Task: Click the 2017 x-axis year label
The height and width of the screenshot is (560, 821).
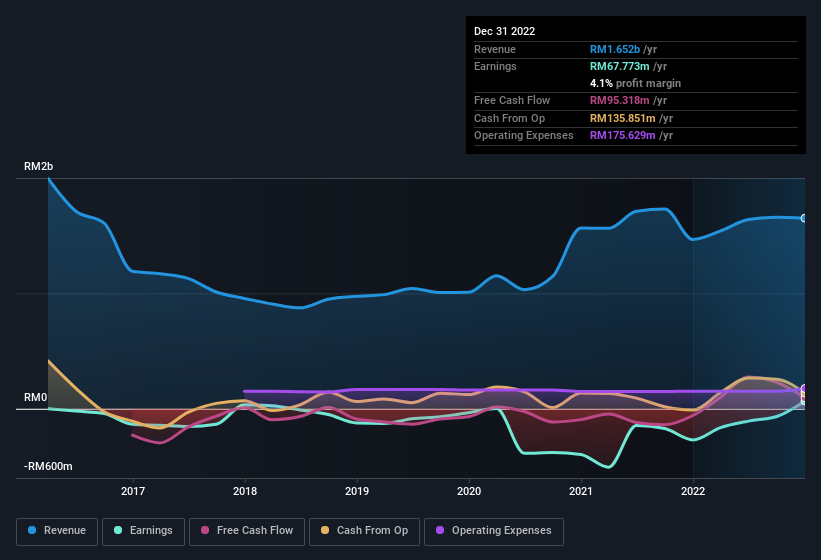Action: coord(133,491)
